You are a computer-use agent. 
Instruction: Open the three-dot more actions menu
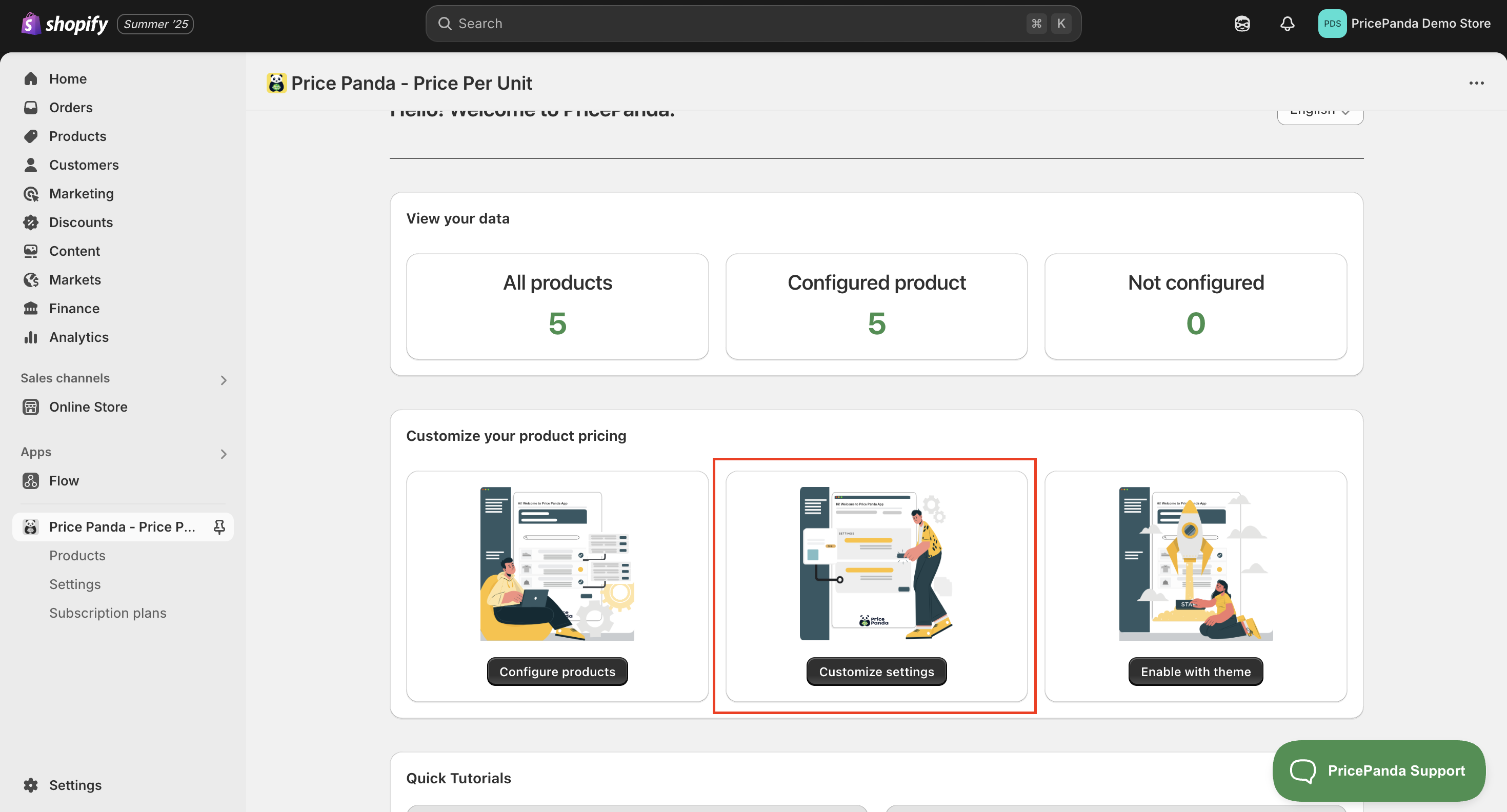click(1477, 83)
